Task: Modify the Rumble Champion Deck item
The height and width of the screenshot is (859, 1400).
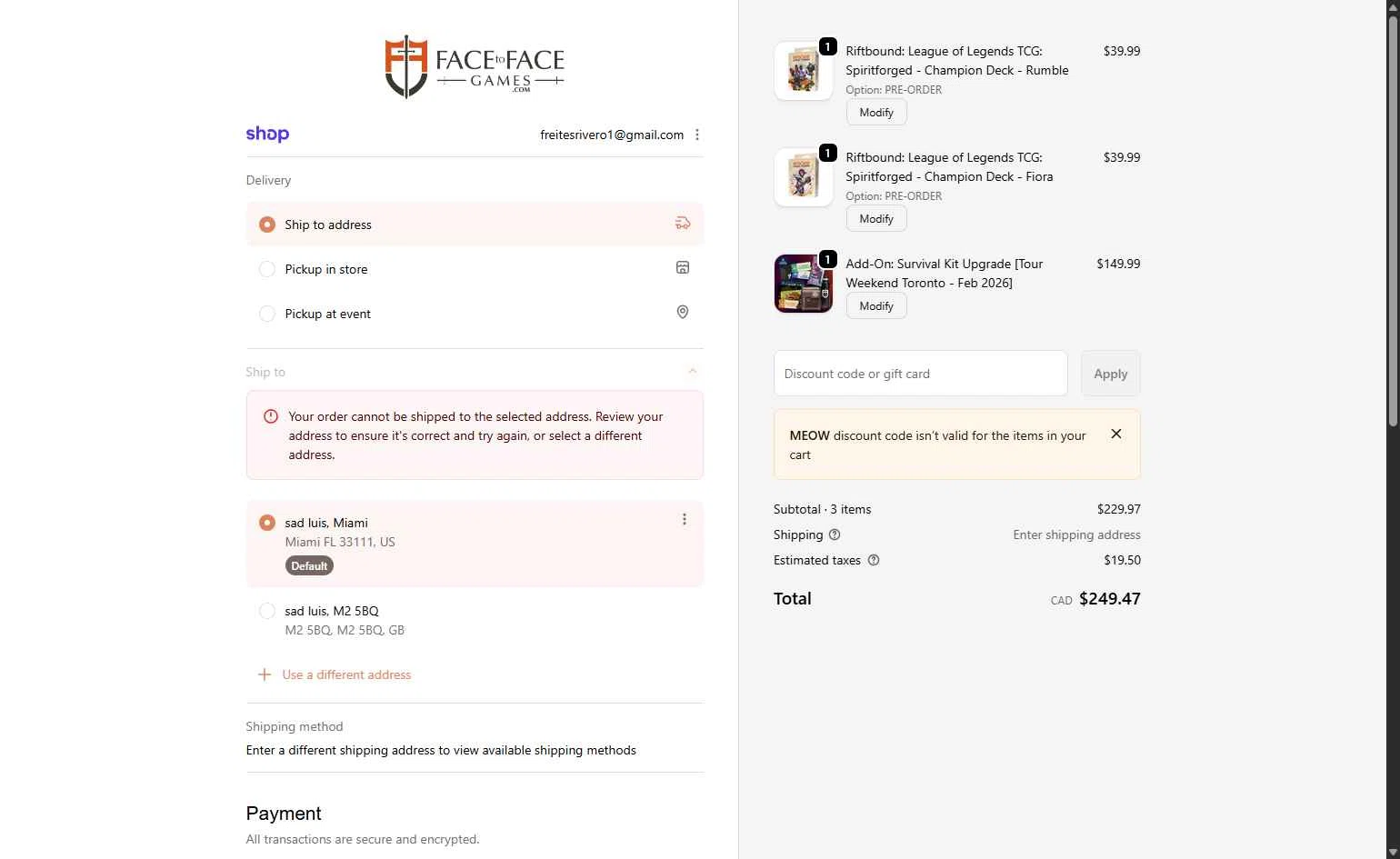Action: click(x=876, y=113)
